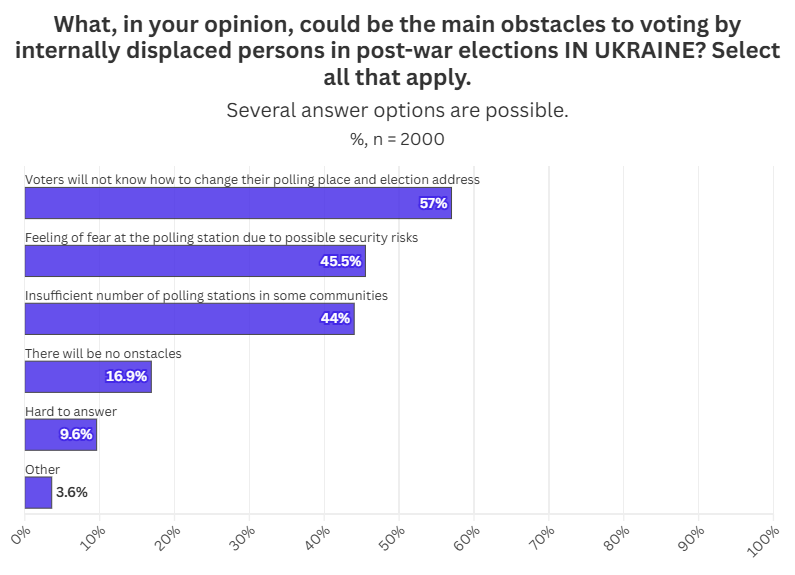Click the small Other bar
The height and width of the screenshot is (575, 795).
pyautogui.click(x=38, y=492)
